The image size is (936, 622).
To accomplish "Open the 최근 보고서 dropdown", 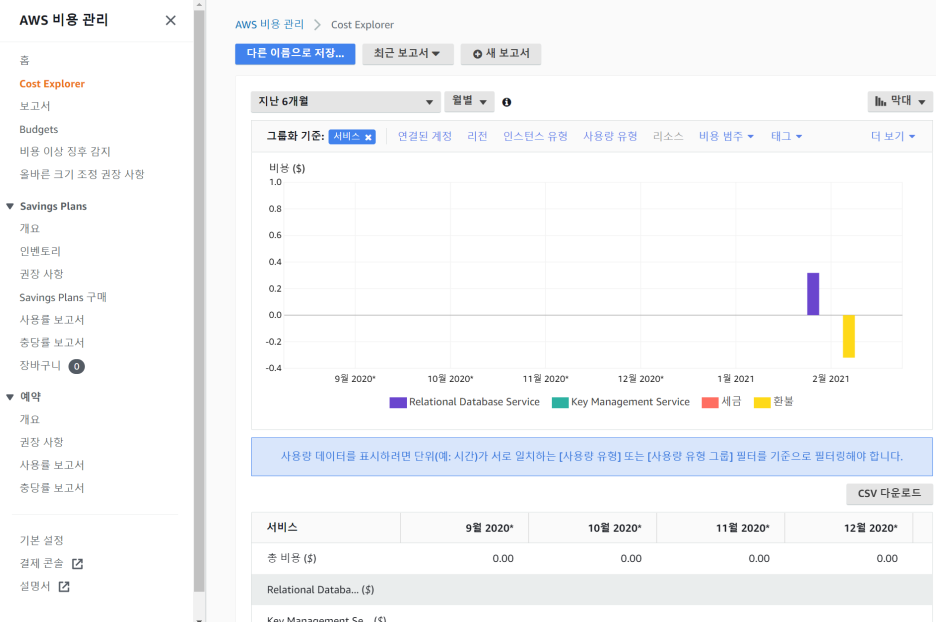I will [408, 54].
